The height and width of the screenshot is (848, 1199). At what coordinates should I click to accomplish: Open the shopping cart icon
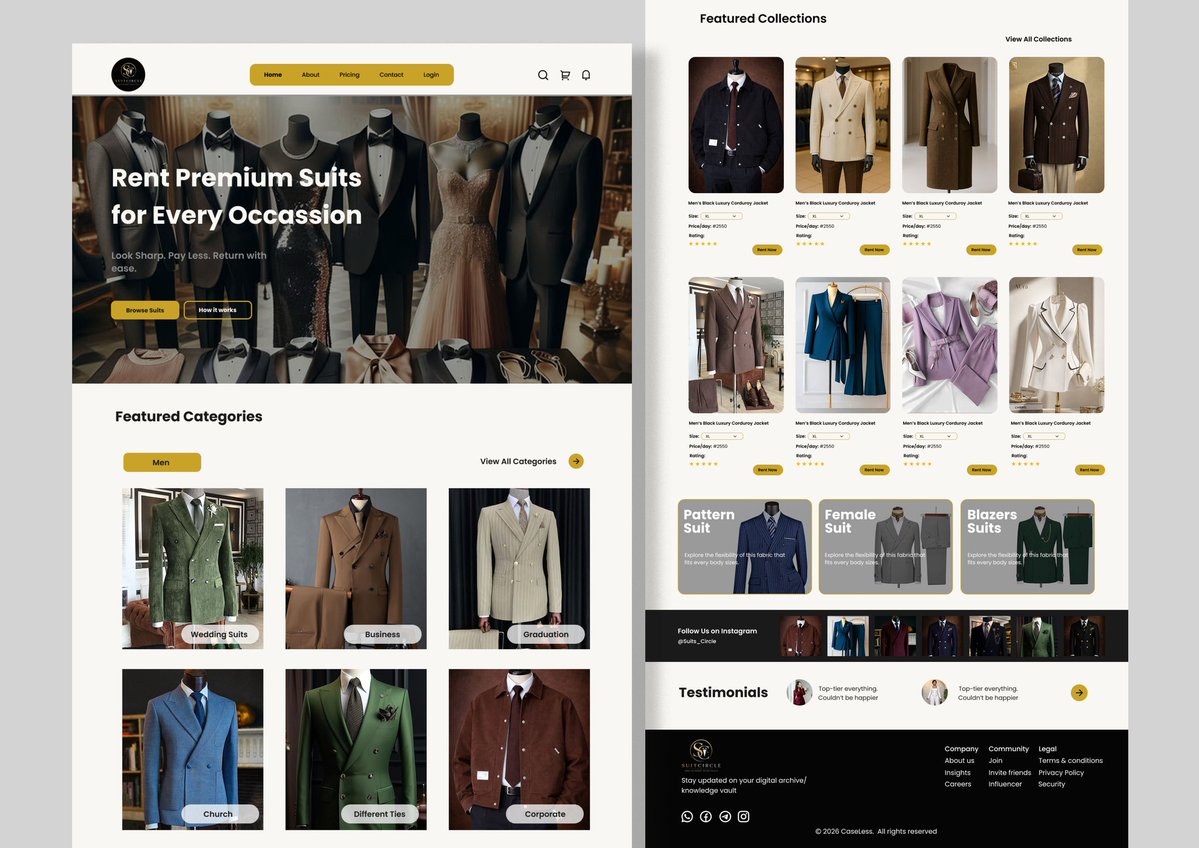coord(565,75)
